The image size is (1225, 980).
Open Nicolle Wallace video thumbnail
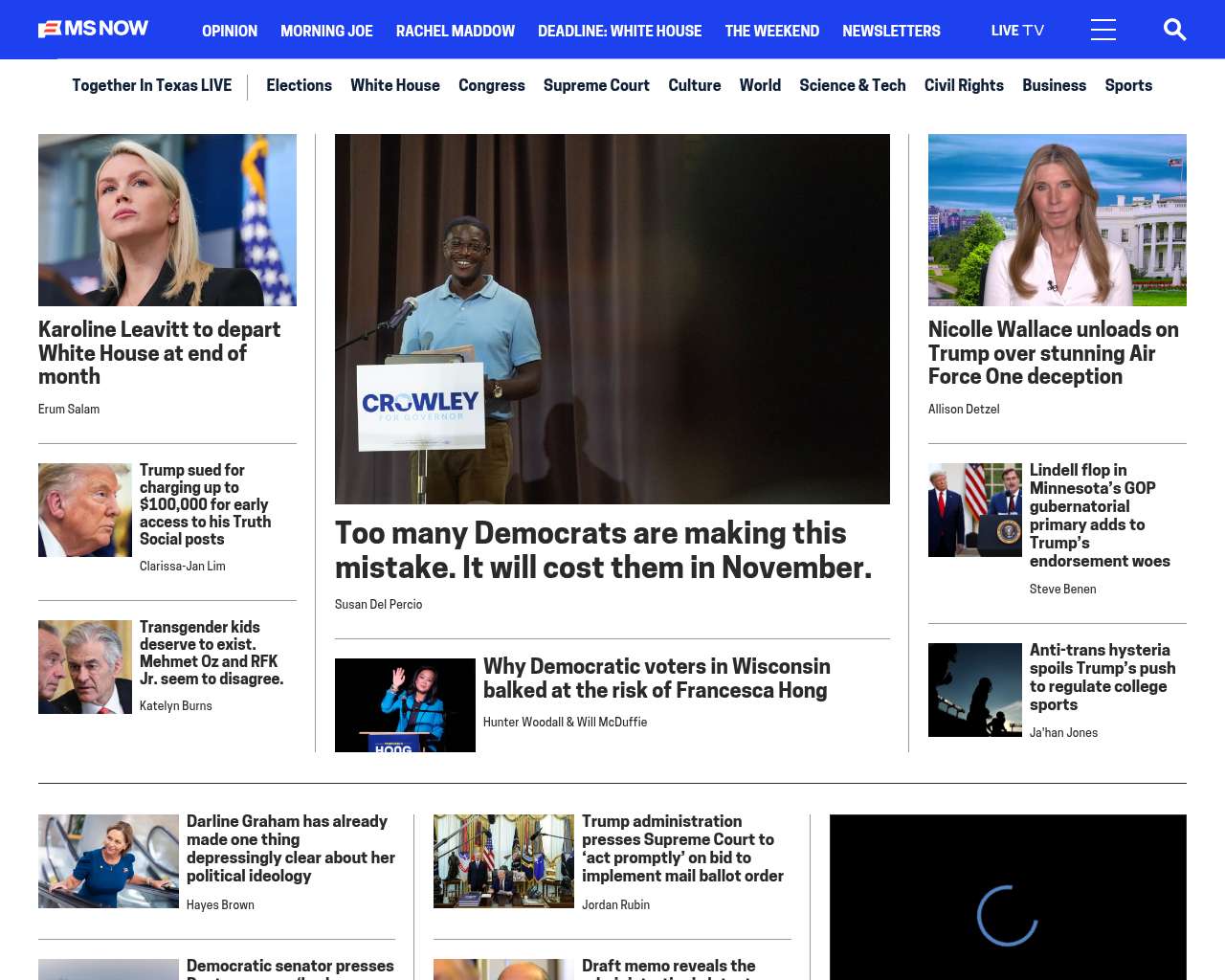click(x=1058, y=220)
